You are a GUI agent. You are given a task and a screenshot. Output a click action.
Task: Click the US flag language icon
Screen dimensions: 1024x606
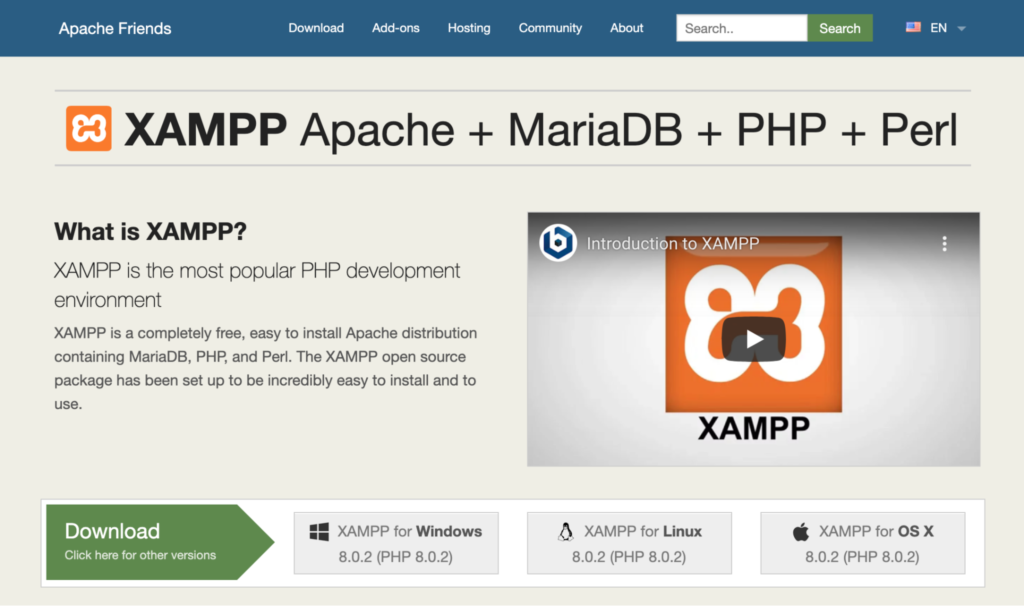click(x=913, y=27)
